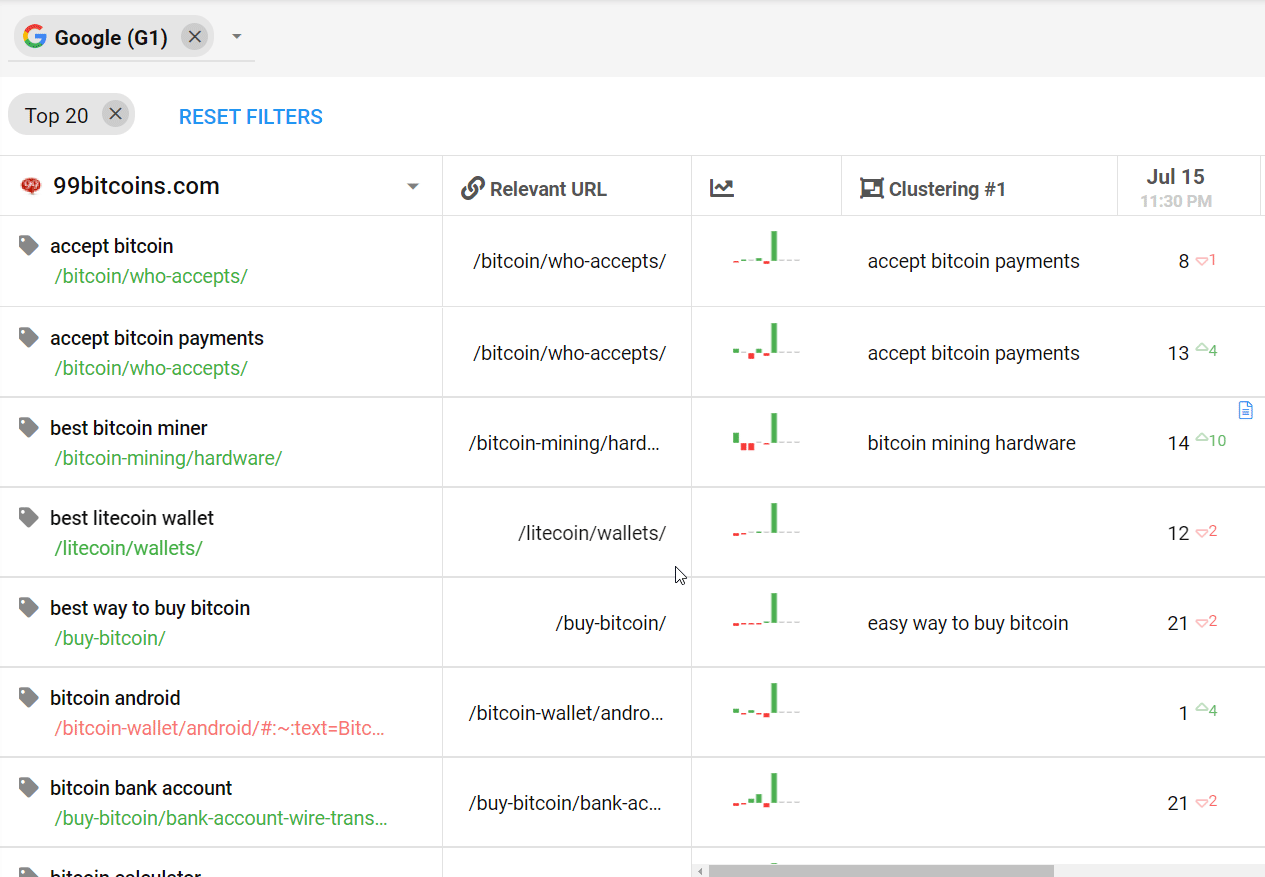Click the Google logo in the search engine chip

[35, 37]
